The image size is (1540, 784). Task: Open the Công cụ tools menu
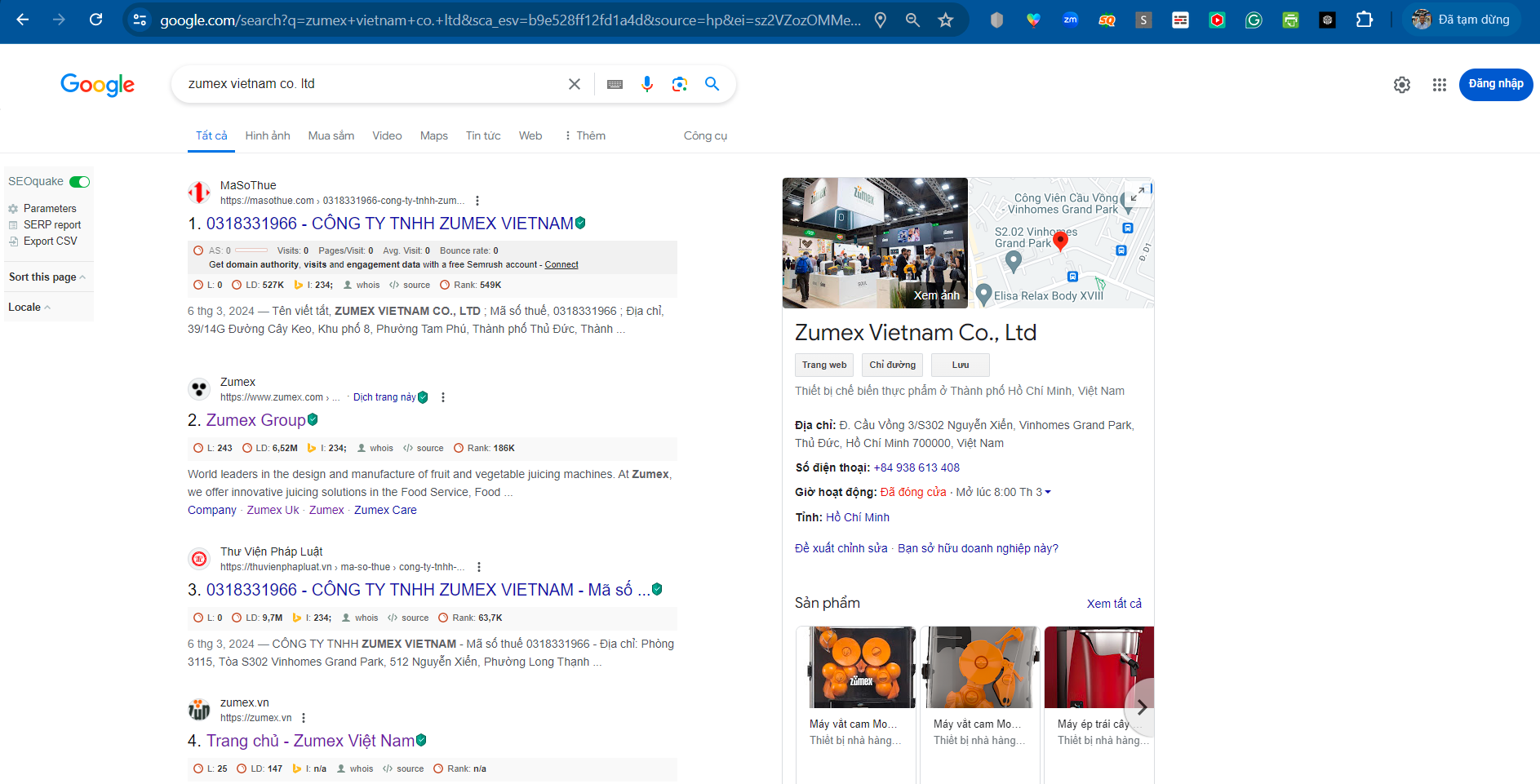pos(705,135)
